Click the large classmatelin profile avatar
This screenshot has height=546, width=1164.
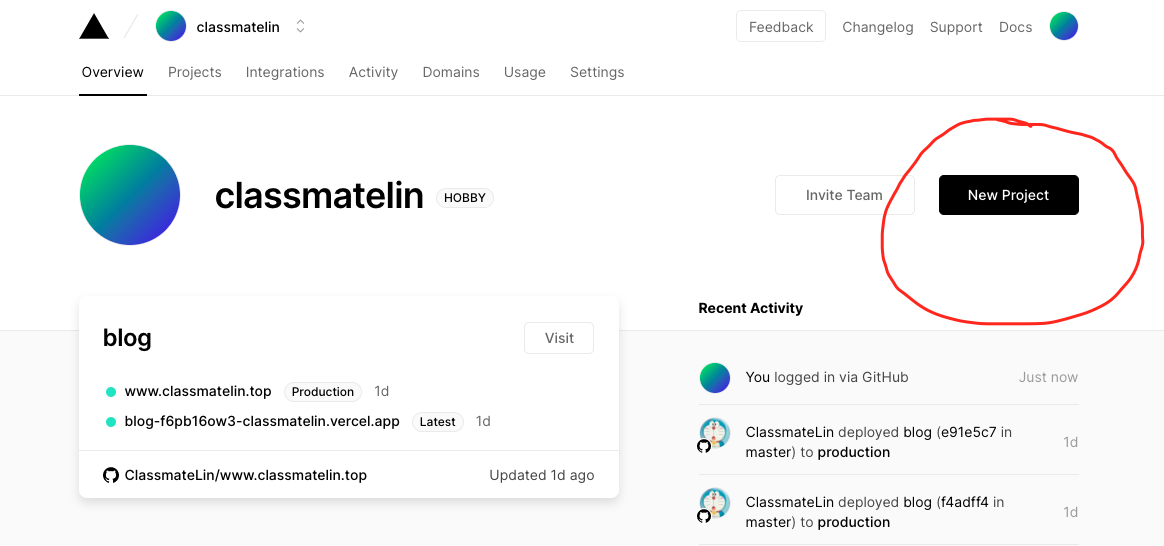(130, 195)
